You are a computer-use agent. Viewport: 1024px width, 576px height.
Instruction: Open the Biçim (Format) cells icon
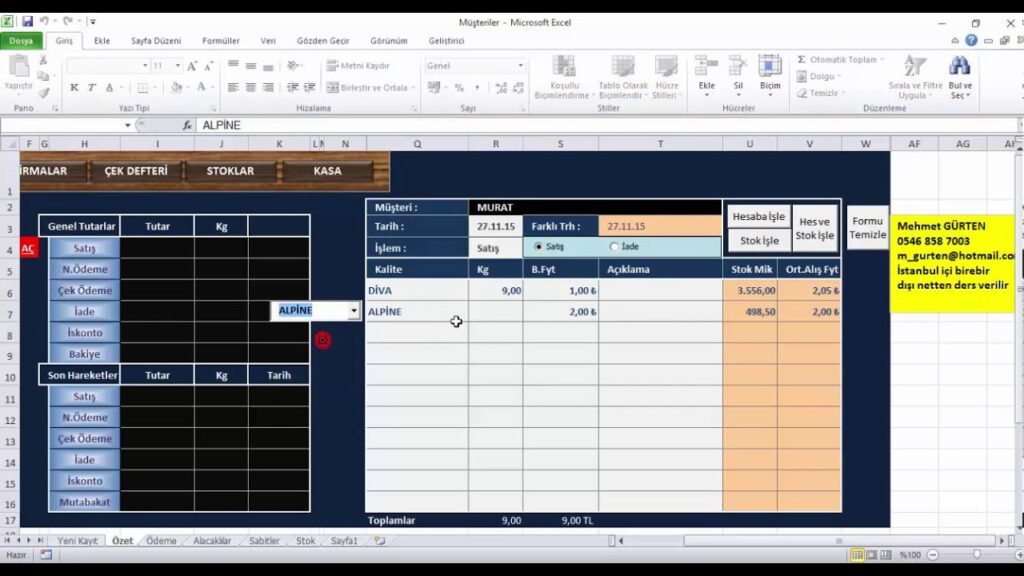coord(769,68)
